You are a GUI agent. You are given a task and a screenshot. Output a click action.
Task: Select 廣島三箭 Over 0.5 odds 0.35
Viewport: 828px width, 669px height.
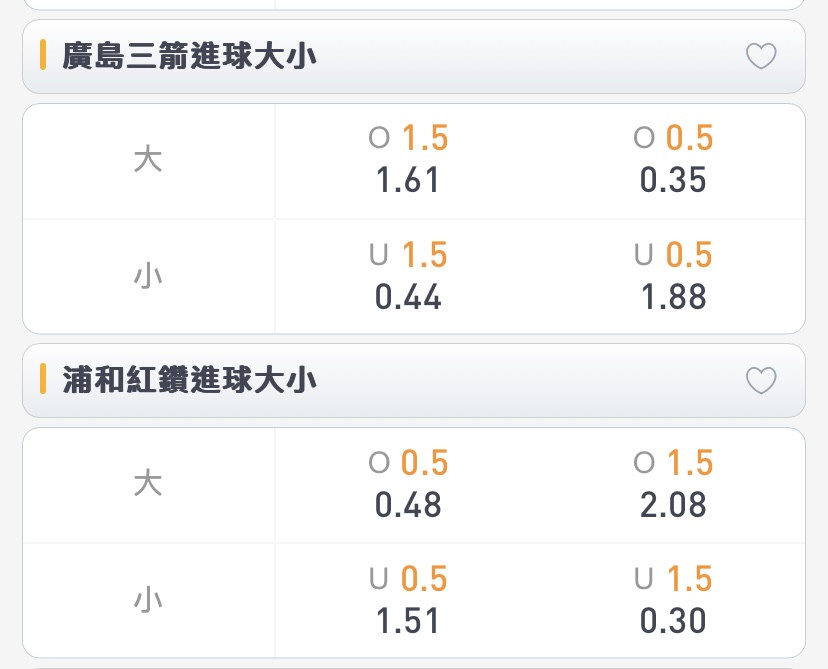(x=673, y=158)
